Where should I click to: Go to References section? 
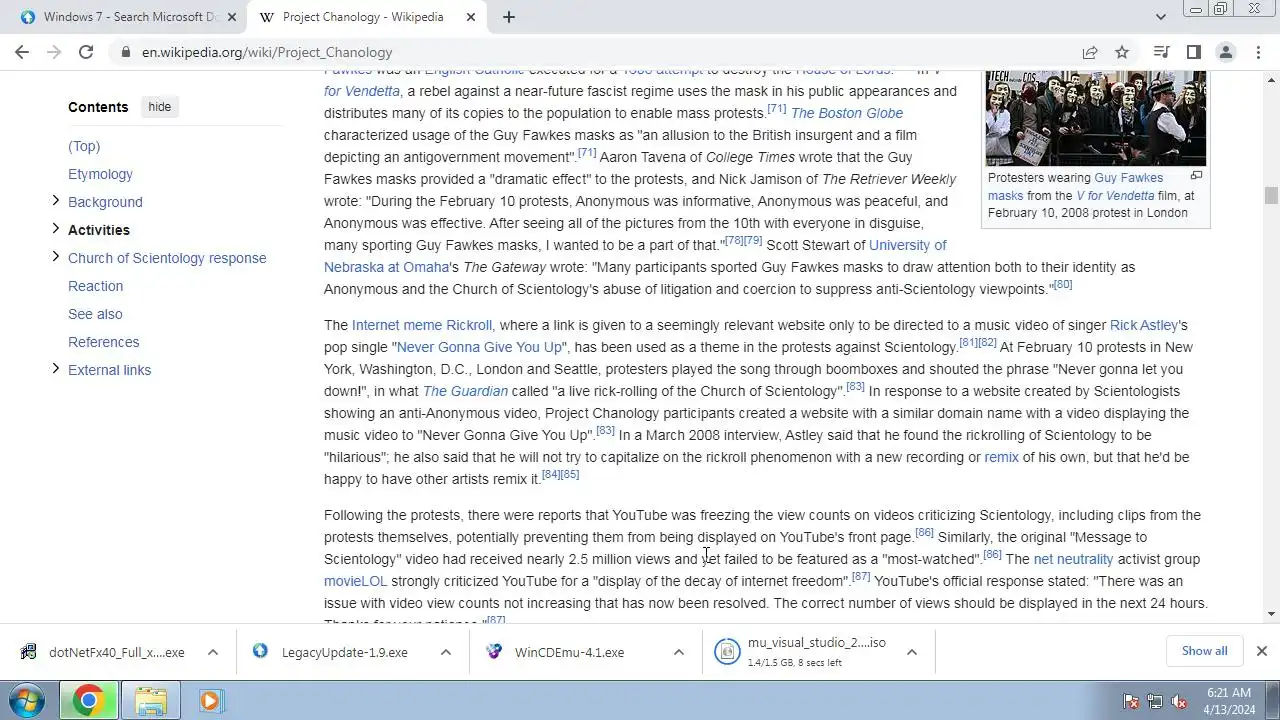[103, 342]
